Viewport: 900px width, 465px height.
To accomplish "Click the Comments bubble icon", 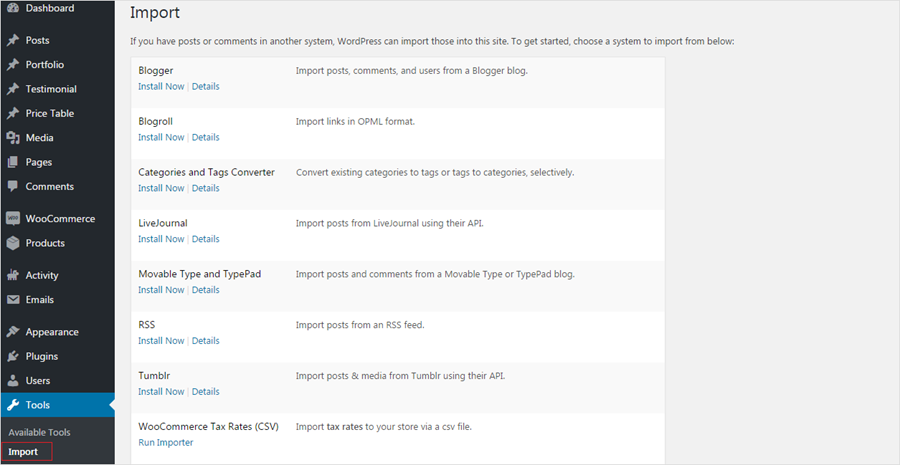I will click(x=12, y=187).
